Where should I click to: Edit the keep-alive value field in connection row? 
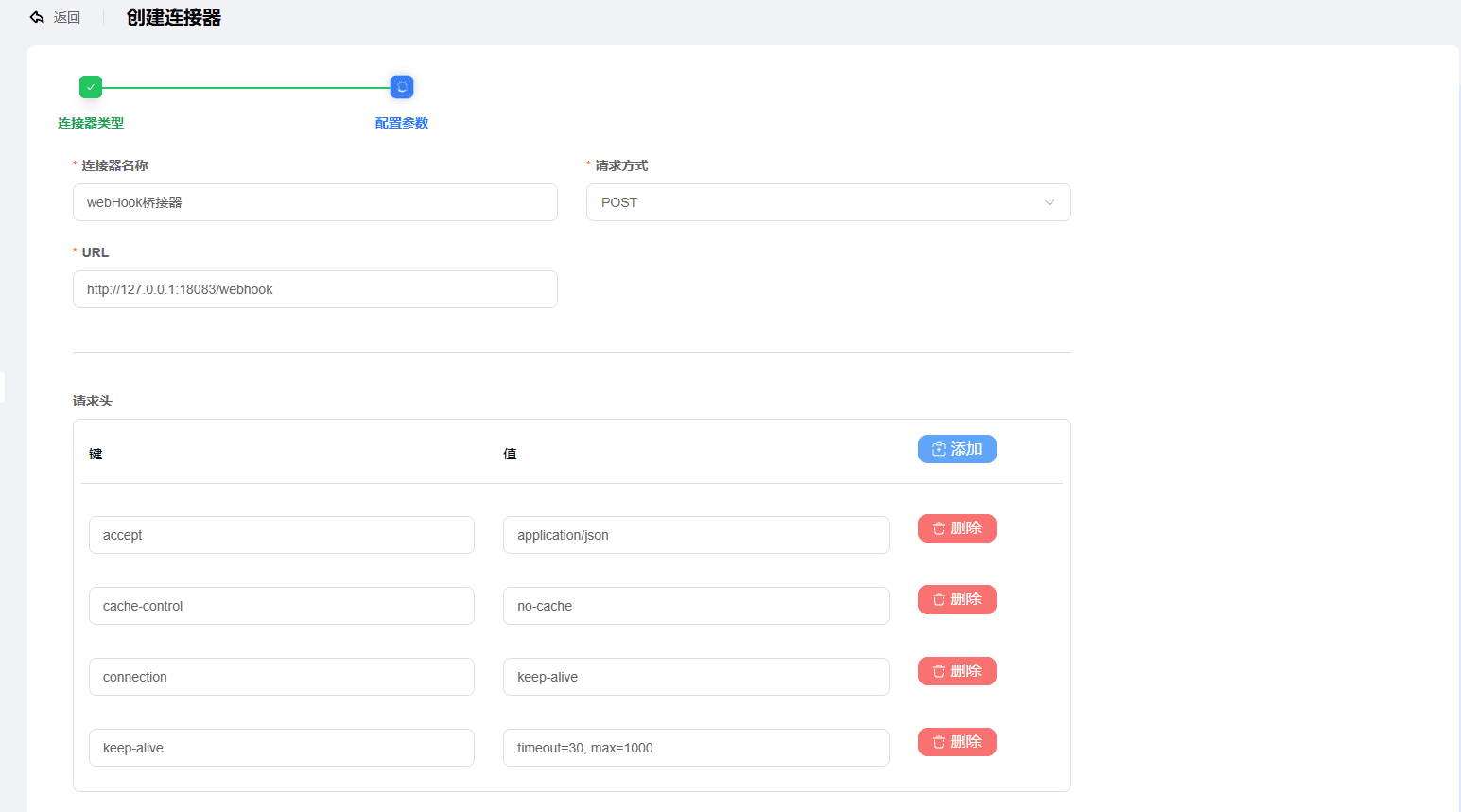tap(696, 677)
